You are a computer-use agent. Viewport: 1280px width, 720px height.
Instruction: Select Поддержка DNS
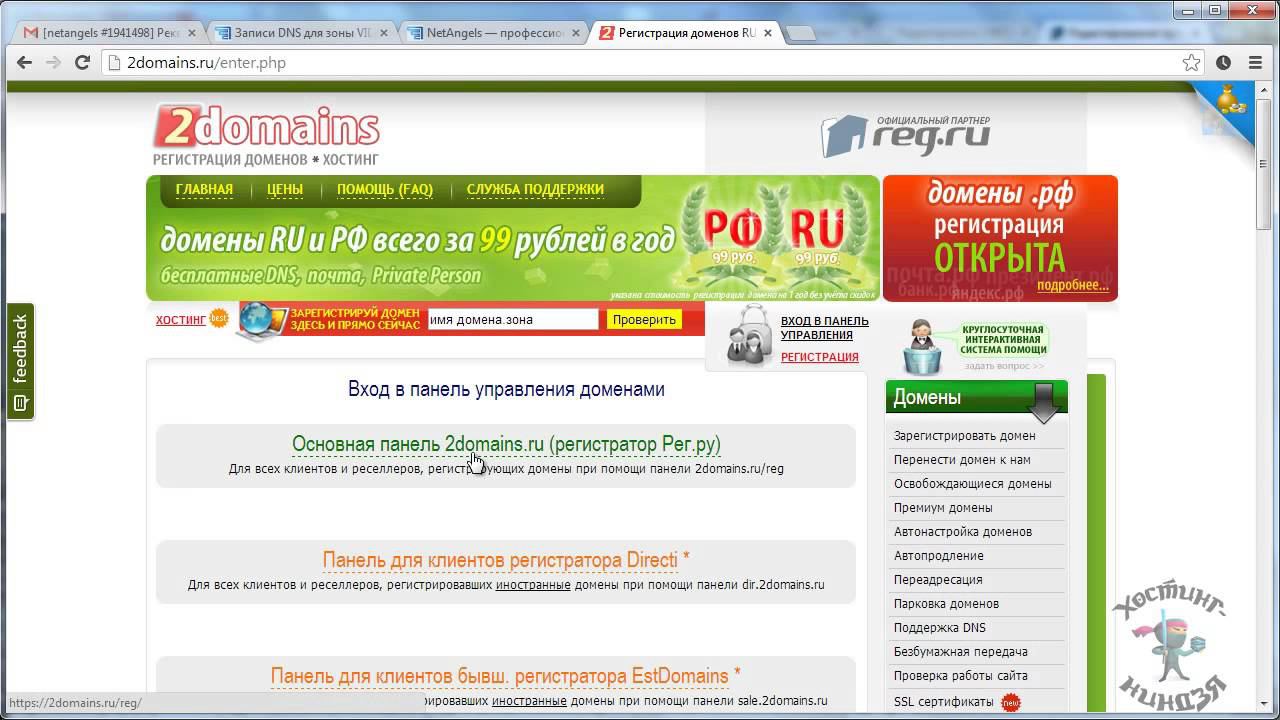940,628
